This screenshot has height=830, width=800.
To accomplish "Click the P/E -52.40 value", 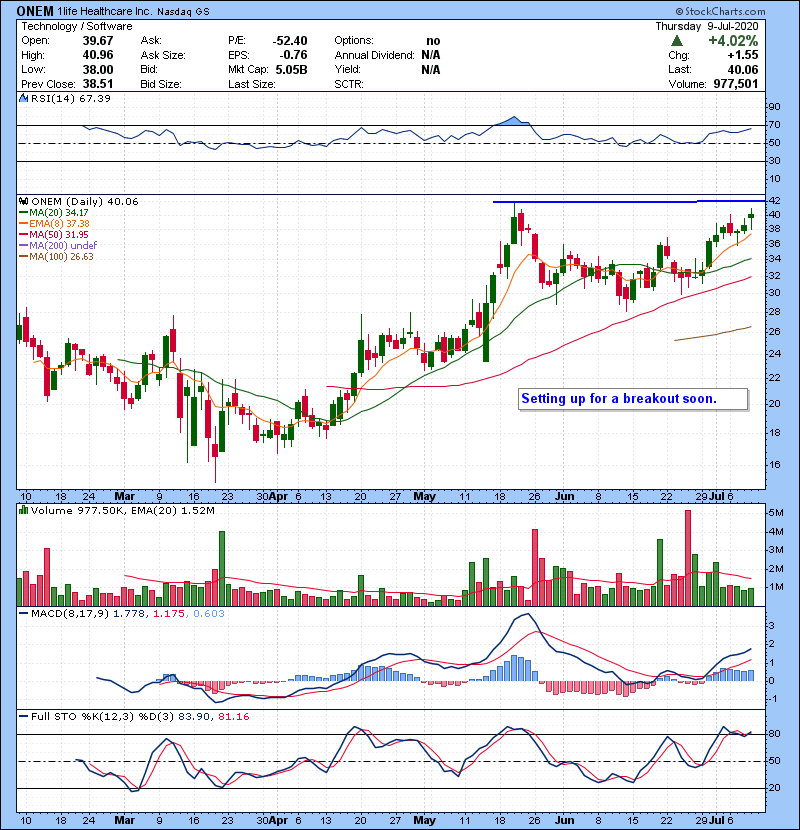I will click(290, 41).
